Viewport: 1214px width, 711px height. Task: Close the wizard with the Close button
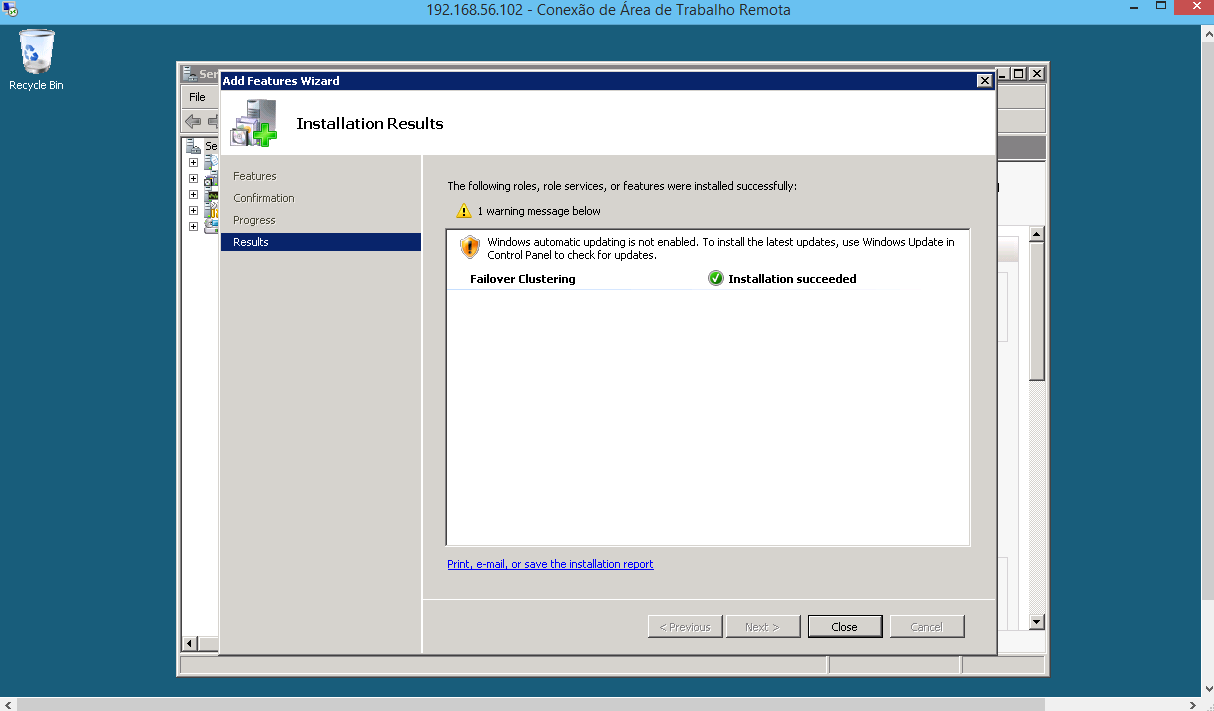(845, 626)
